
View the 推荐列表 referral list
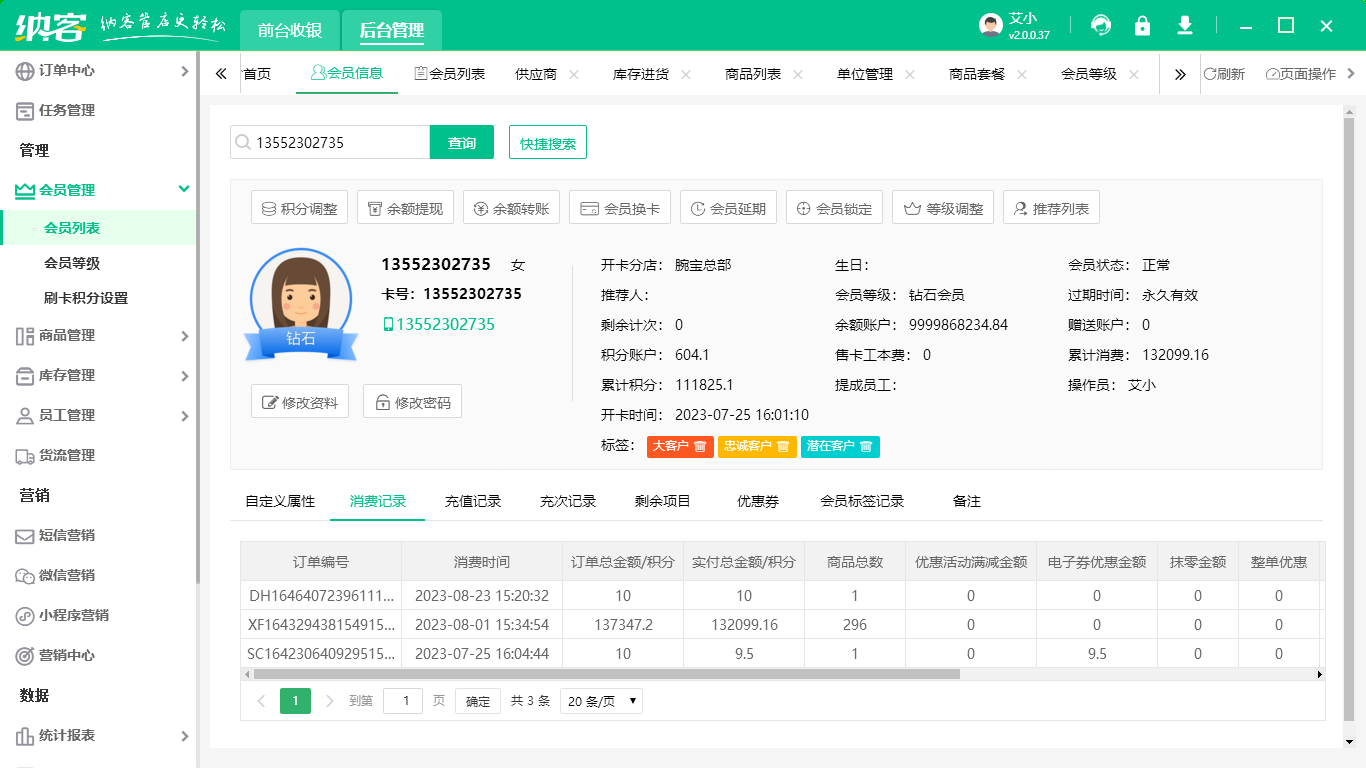1051,207
